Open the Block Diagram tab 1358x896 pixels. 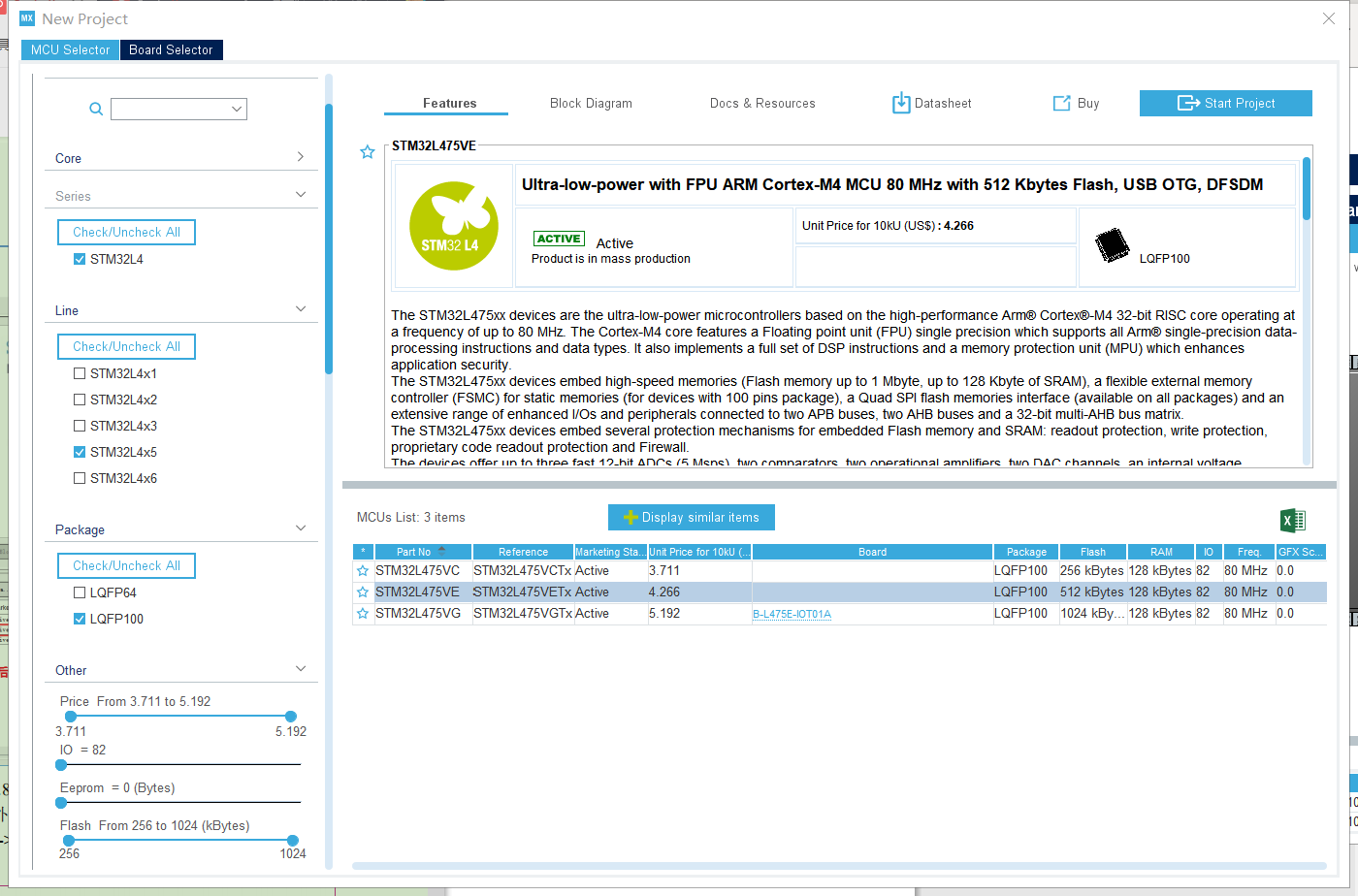591,104
